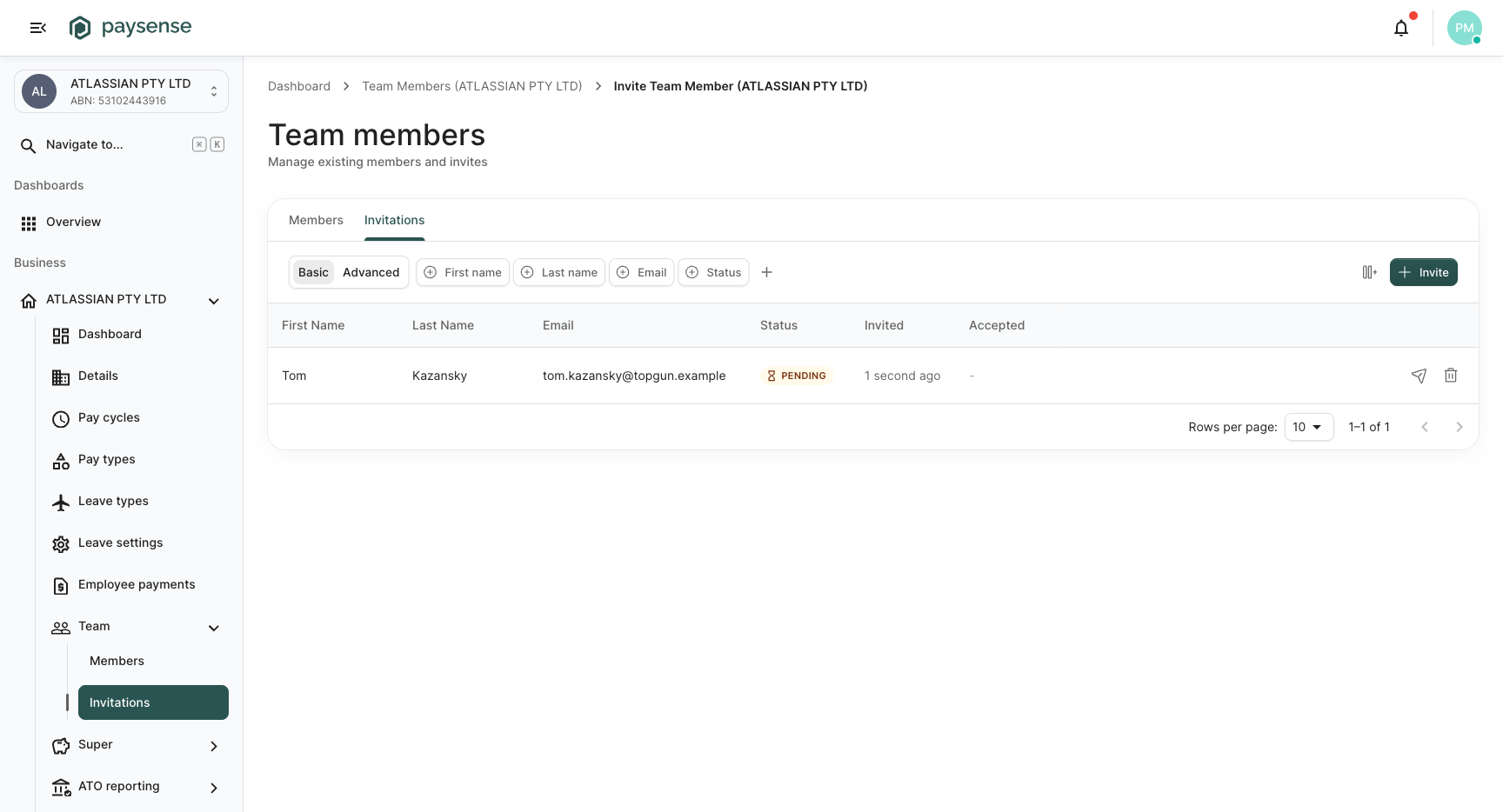Add Email filter
The image size is (1503, 812).
[642, 272]
